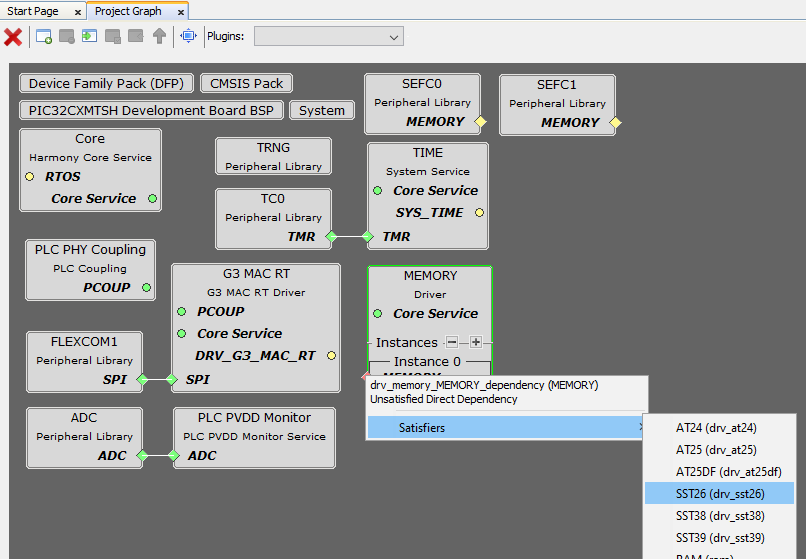Switch to the Start Page tab
This screenshot has height=559, width=806.
pyautogui.click(x=33, y=11)
